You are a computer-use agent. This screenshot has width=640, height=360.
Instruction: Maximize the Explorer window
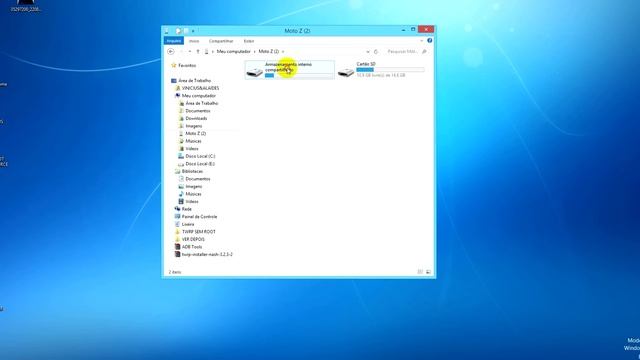[x=413, y=30]
